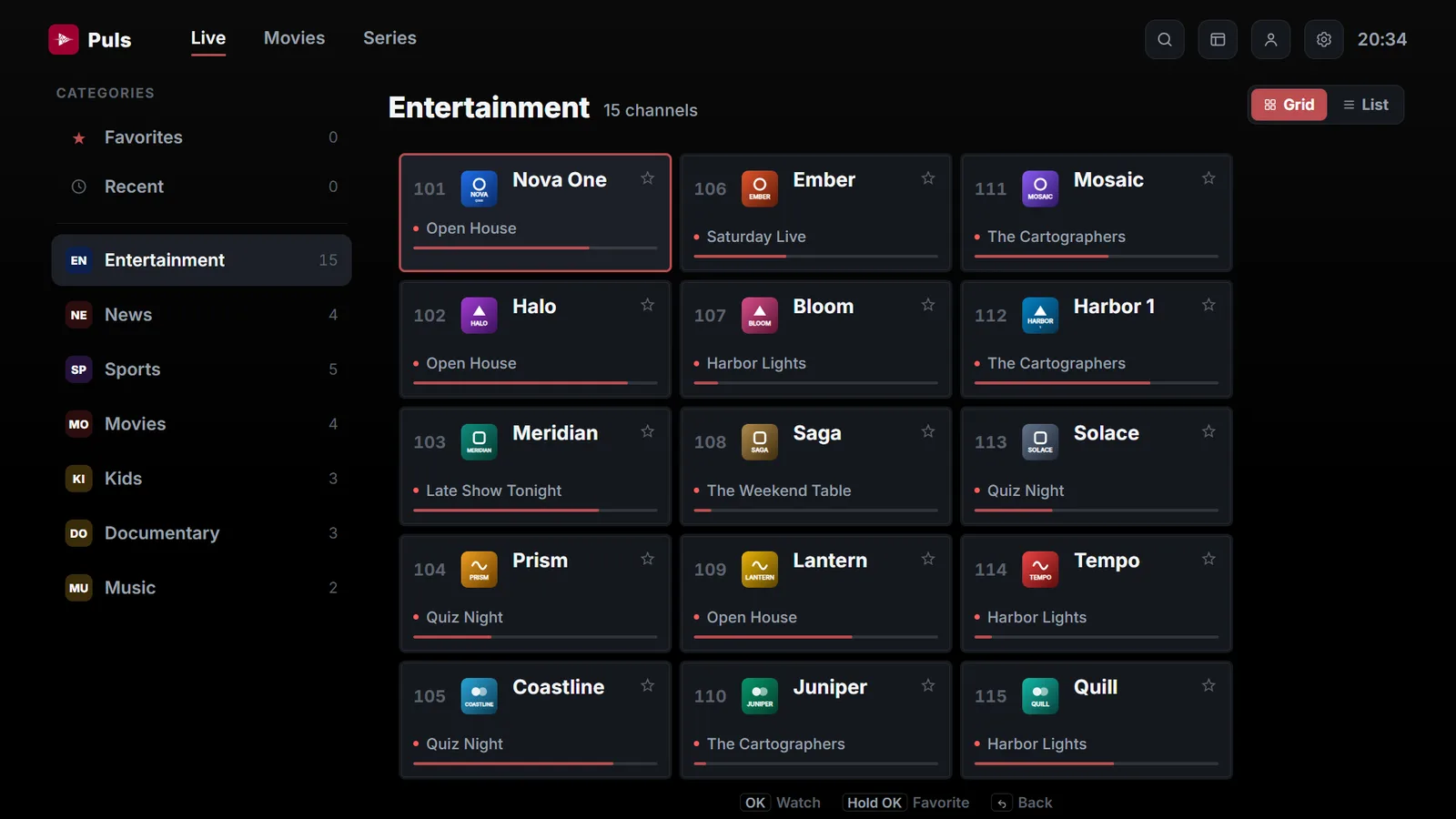This screenshot has height=819, width=1456.
Task: Open the Series tab
Action: click(x=389, y=38)
